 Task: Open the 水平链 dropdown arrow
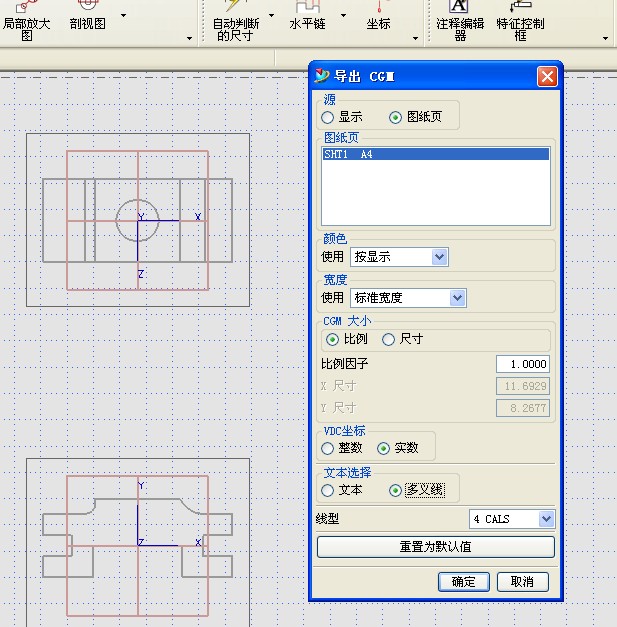point(343,16)
